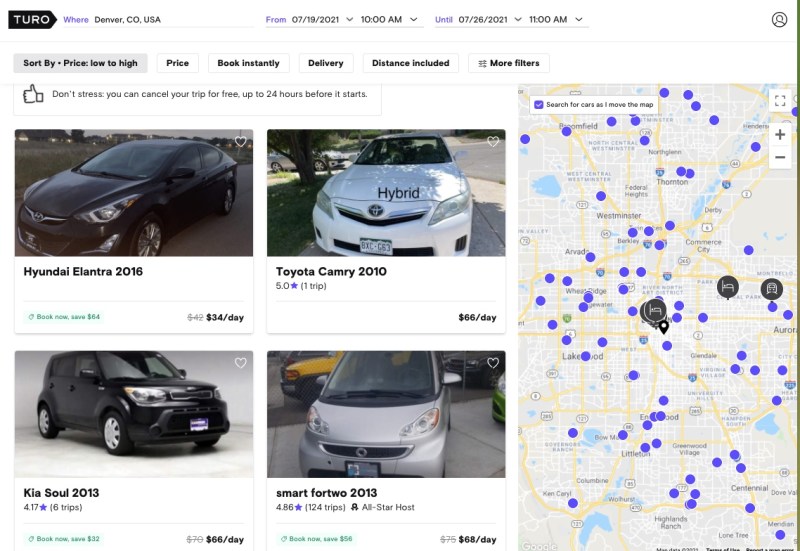Open the Kia Soul 2013 listing title
The width and height of the screenshot is (800, 551).
click(x=61, y=493)
